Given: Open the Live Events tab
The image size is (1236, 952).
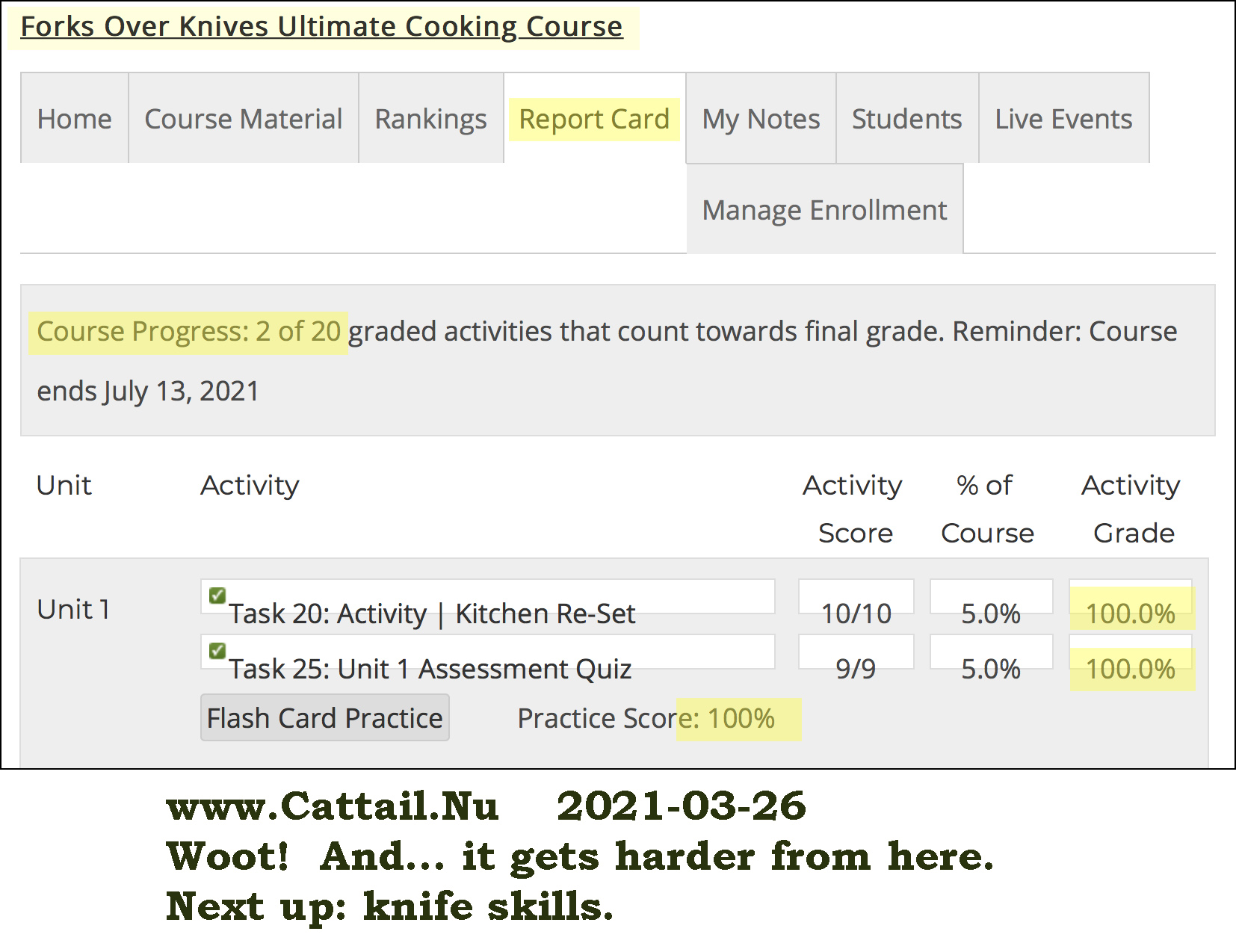Looking at the screenshot, I should click(1064, 118).
